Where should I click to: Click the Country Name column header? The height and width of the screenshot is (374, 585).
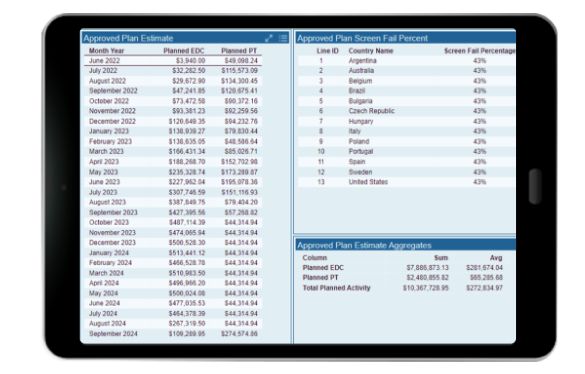(x=371, y=51)
